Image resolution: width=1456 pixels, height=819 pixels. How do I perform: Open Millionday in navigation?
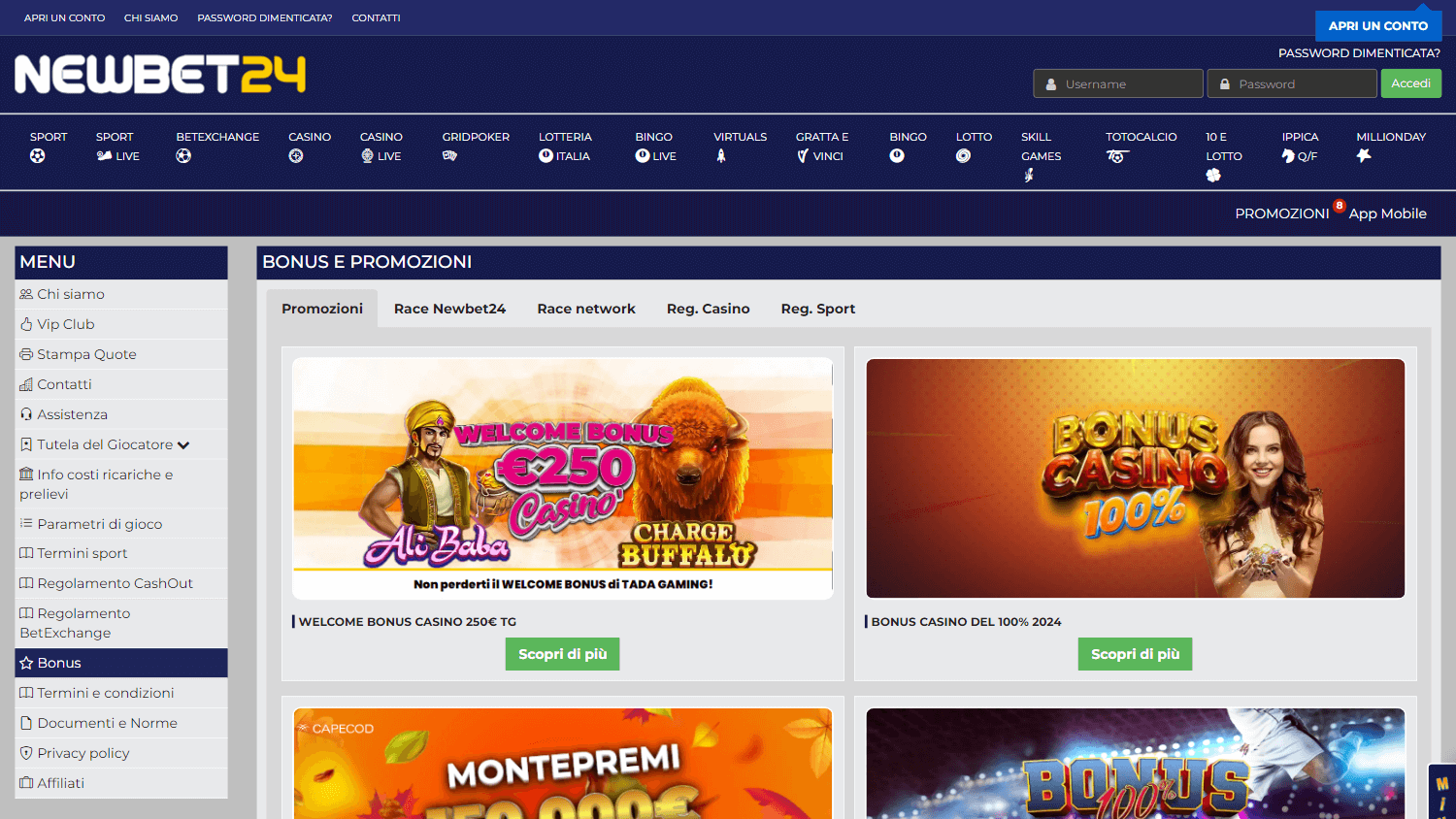1391,147
